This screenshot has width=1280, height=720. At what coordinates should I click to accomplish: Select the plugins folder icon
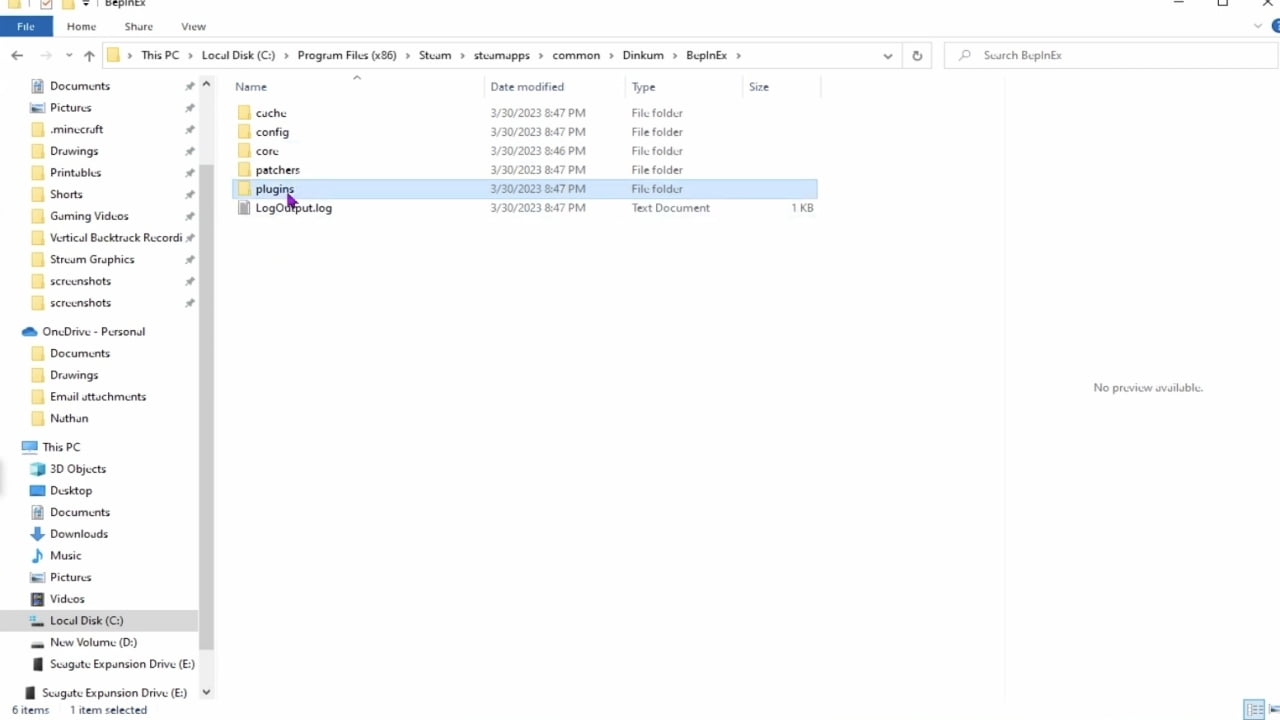pos(244,189)
